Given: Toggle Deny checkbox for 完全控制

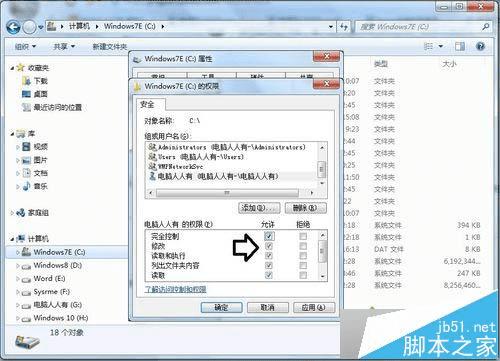Looking at the screenshot, I should (x=303, y=236).
